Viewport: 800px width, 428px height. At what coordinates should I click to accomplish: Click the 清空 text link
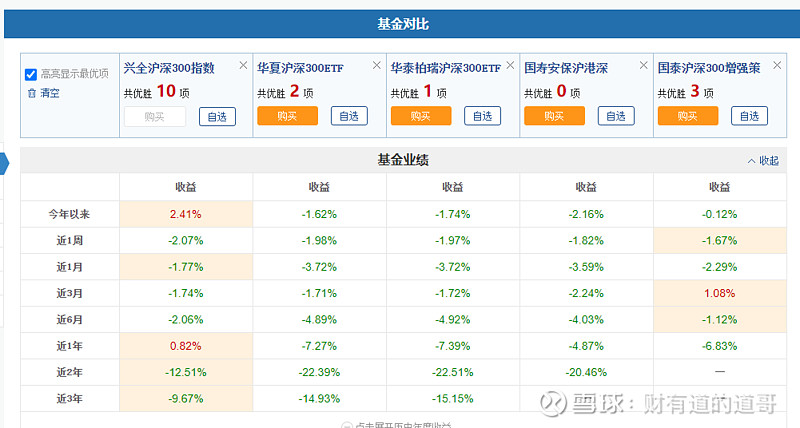tap(50, 93)
